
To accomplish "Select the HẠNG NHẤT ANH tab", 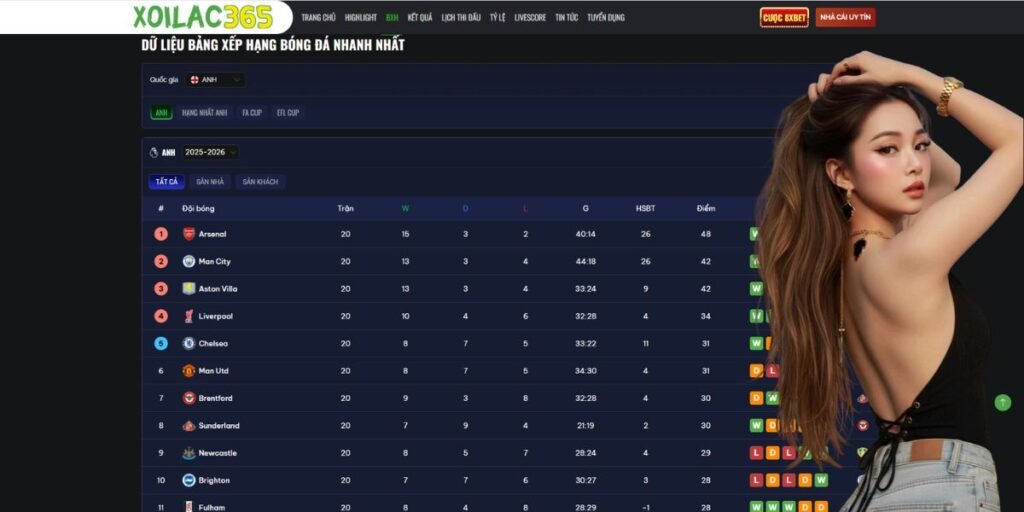I will (x=204, y=113).
